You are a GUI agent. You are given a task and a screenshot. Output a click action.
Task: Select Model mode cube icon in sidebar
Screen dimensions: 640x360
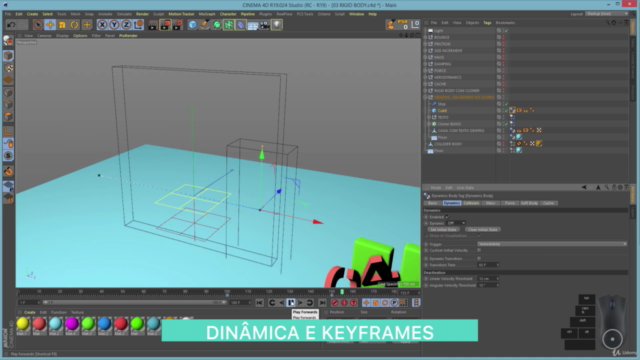(8, 56)
